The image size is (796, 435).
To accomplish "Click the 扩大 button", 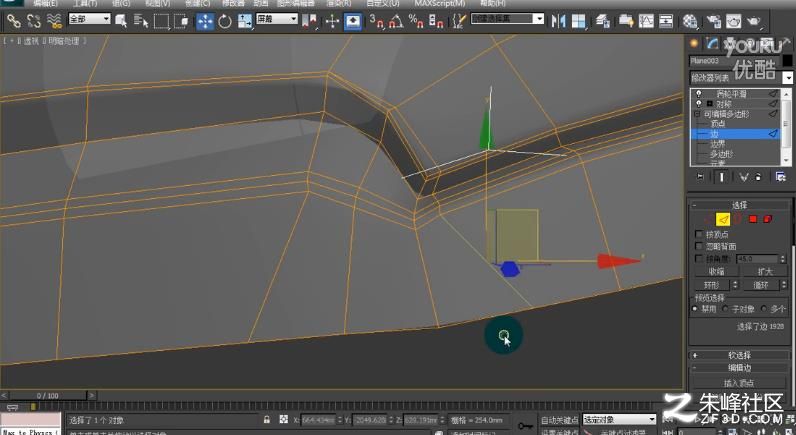I will pos(765,272).
